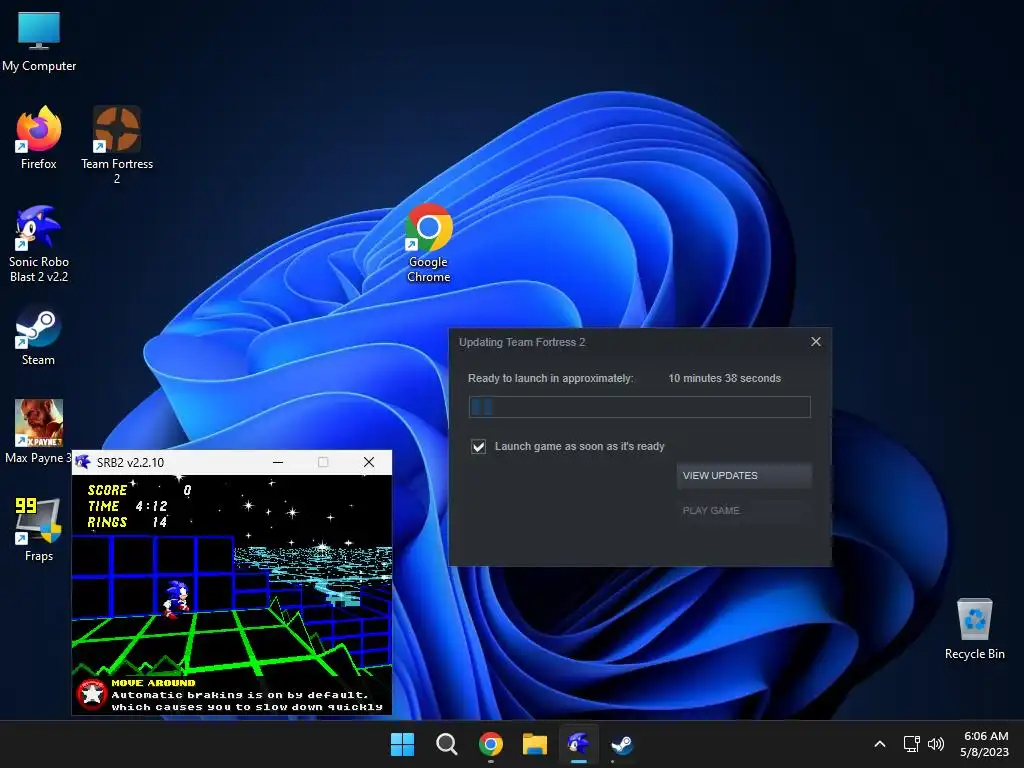Open taskbar Search
The height and width of the screenshot is (768, 1024).
pyautogui.click(x=447, y=744)
